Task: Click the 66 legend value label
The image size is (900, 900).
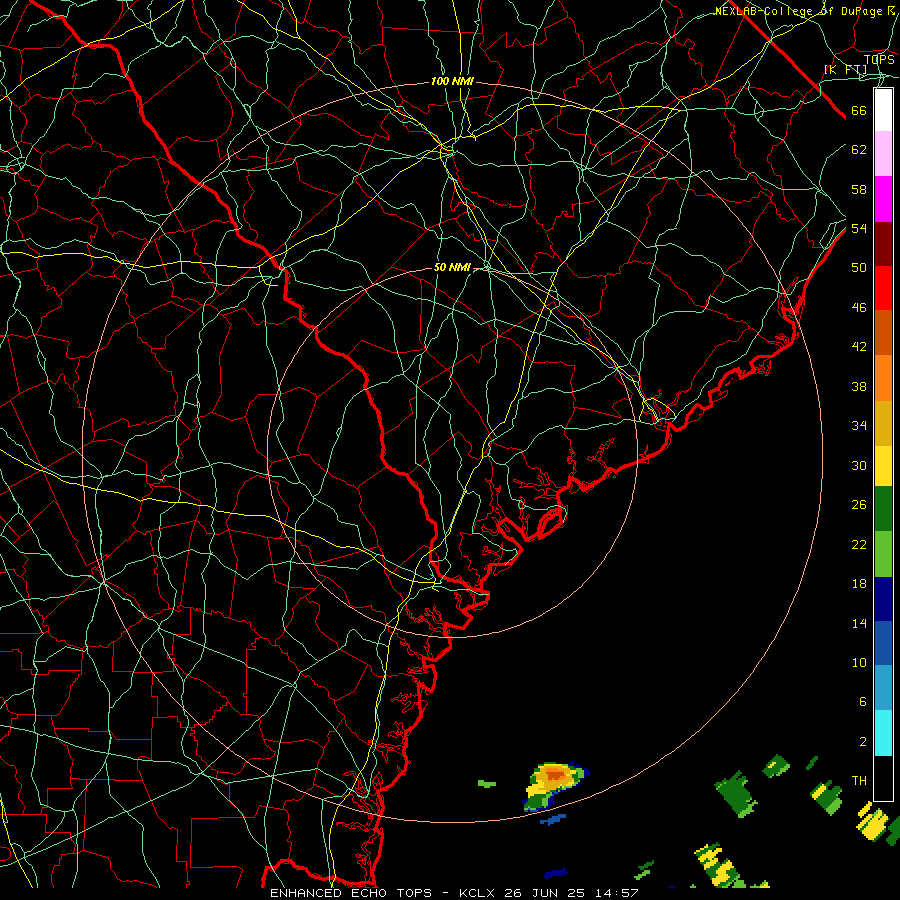Action: [859, 110]
